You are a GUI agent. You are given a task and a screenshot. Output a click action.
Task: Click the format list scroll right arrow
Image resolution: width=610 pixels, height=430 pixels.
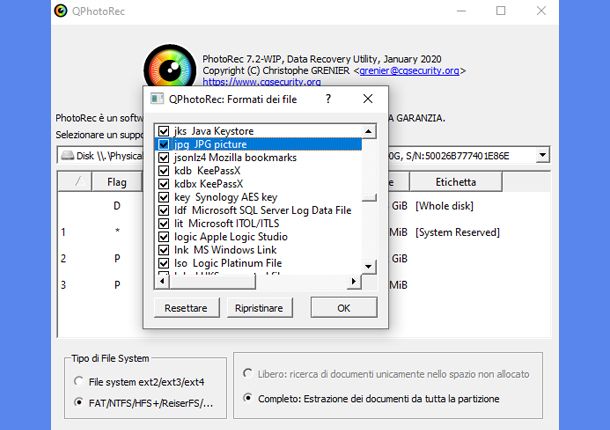point(354,281)
